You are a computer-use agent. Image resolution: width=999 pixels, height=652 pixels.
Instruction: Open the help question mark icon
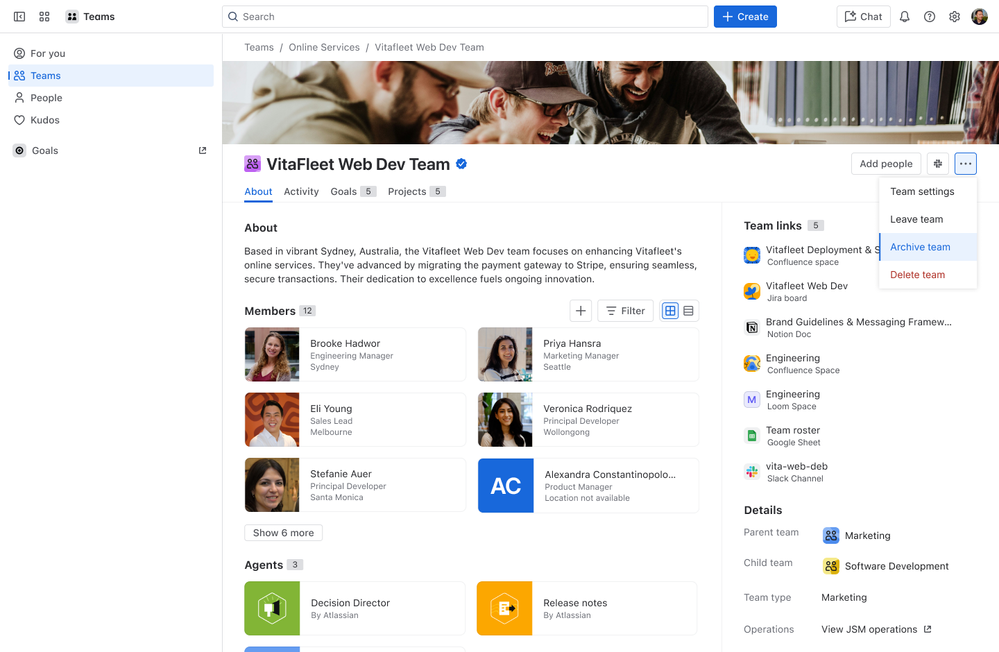pos(930,17)
